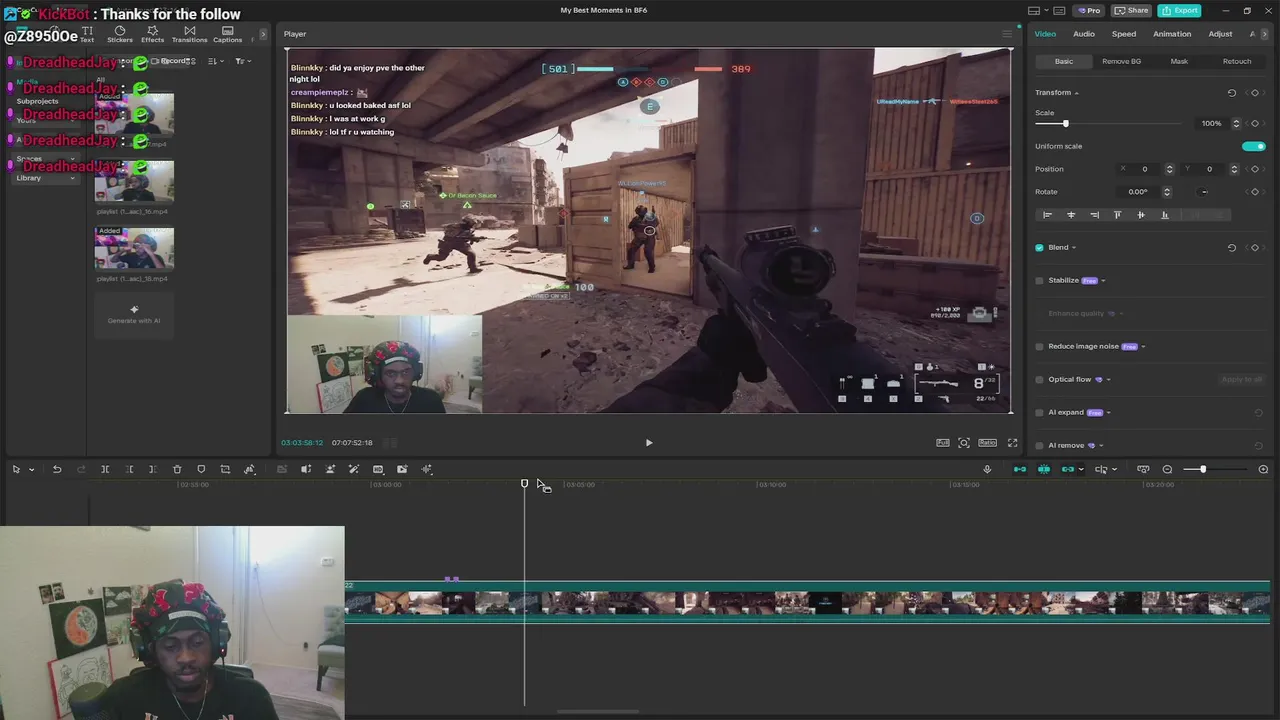Open the Remove BG sub-tab
The height and width of the screenshot is (720, 1280).
pyautogui.click(x=1121, y=61)
